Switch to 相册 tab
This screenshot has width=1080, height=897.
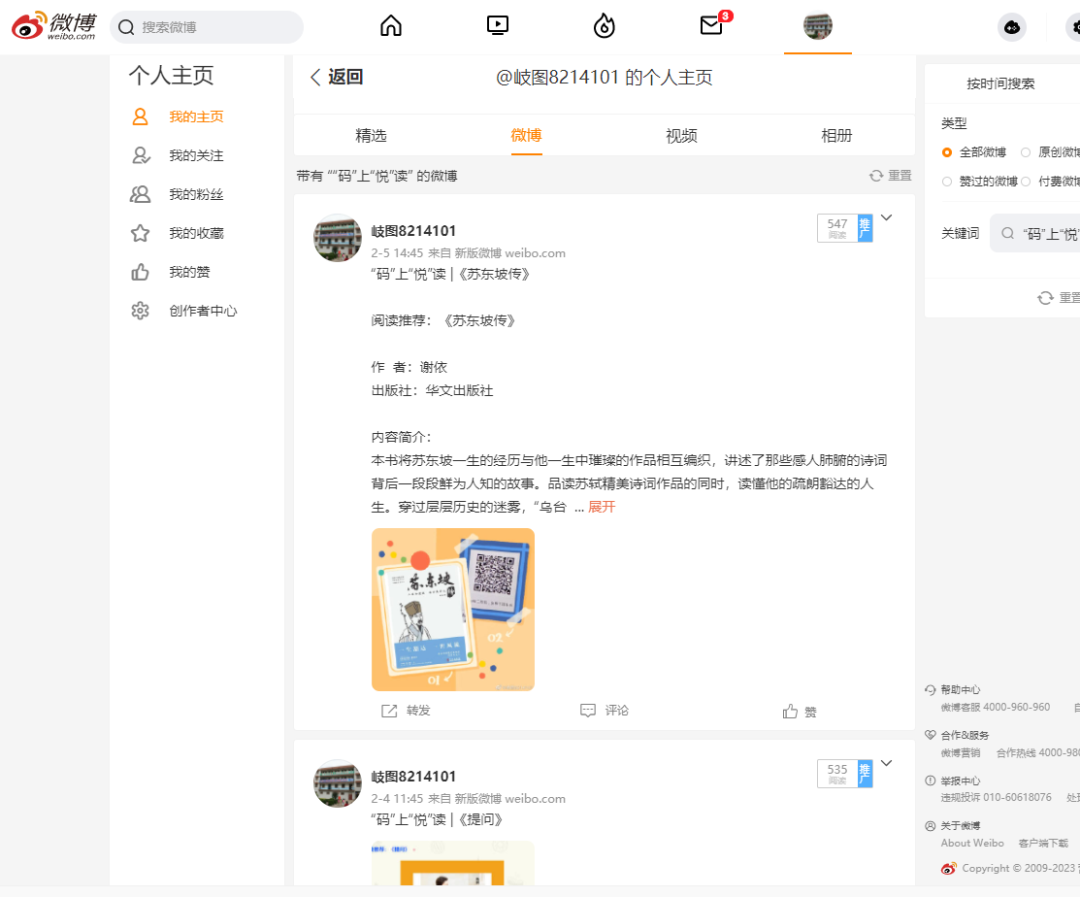click(x=836, y=136)
